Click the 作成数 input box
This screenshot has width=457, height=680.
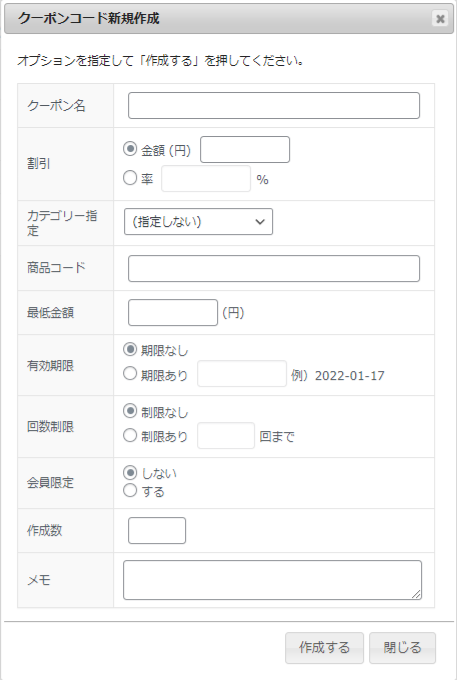[x=157, y=530]
